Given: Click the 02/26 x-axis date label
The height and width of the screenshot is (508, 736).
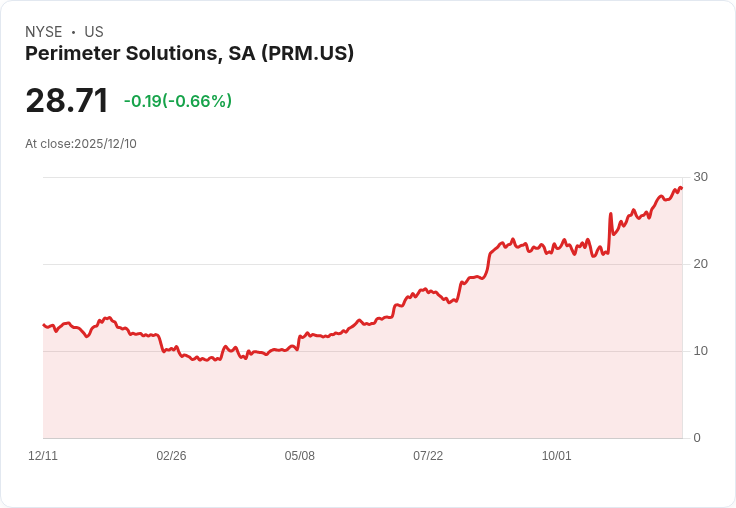Looking at the screenshot, I should pos(171,456).
